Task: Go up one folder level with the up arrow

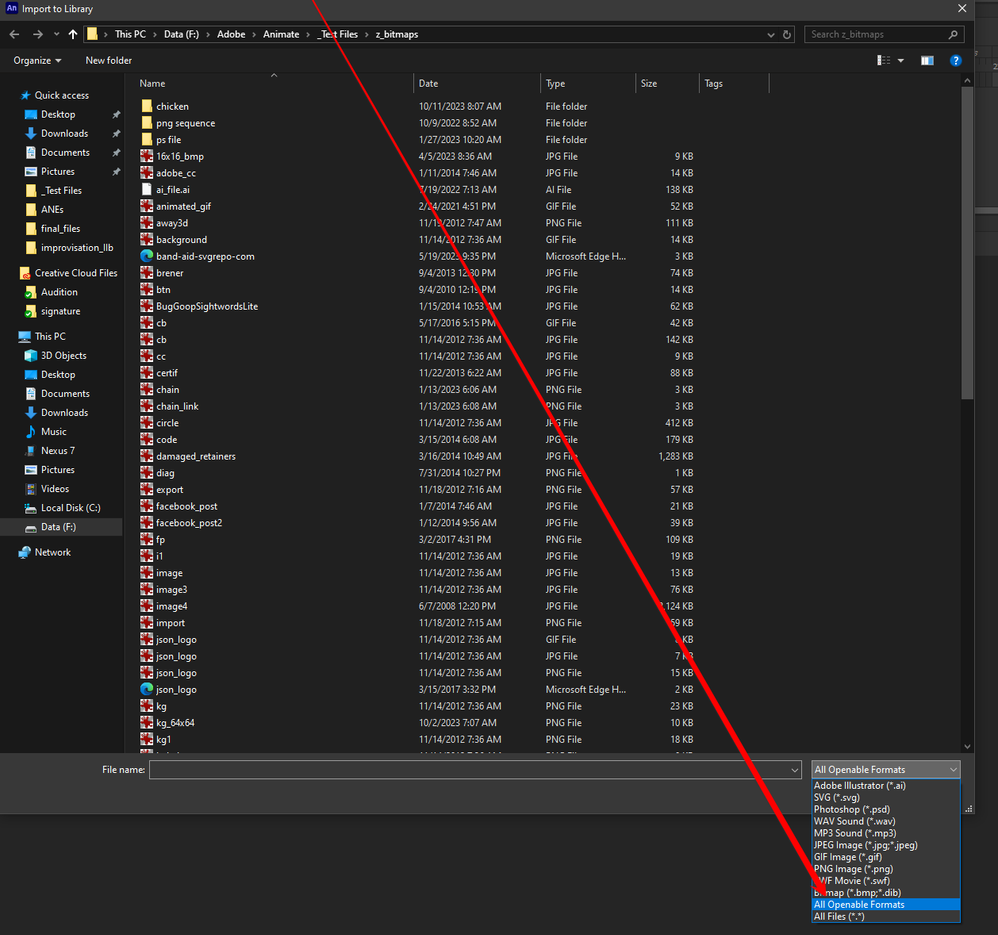Action: click(x=72, y=33)
